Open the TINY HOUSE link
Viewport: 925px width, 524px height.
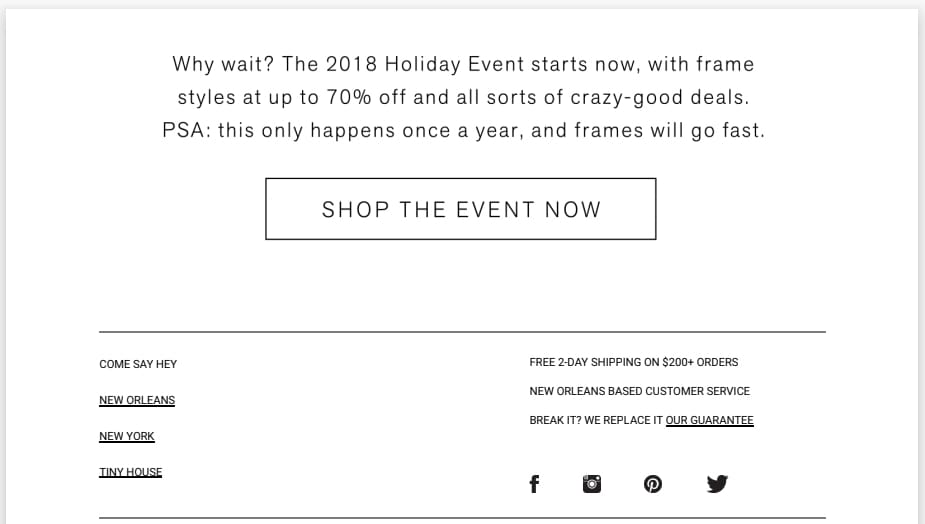click(130, 472)
